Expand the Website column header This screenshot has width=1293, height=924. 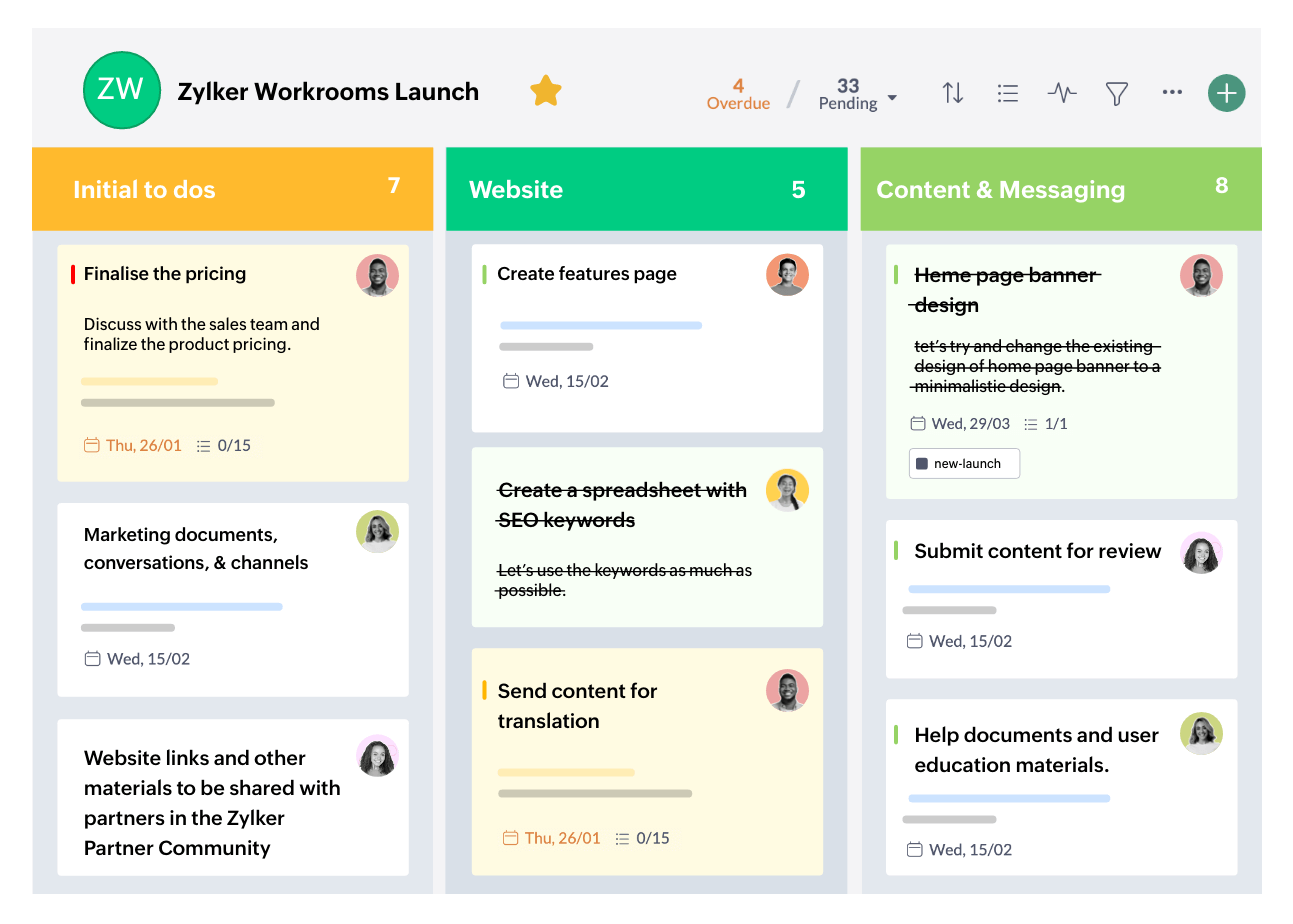click(x=515, y=189)
